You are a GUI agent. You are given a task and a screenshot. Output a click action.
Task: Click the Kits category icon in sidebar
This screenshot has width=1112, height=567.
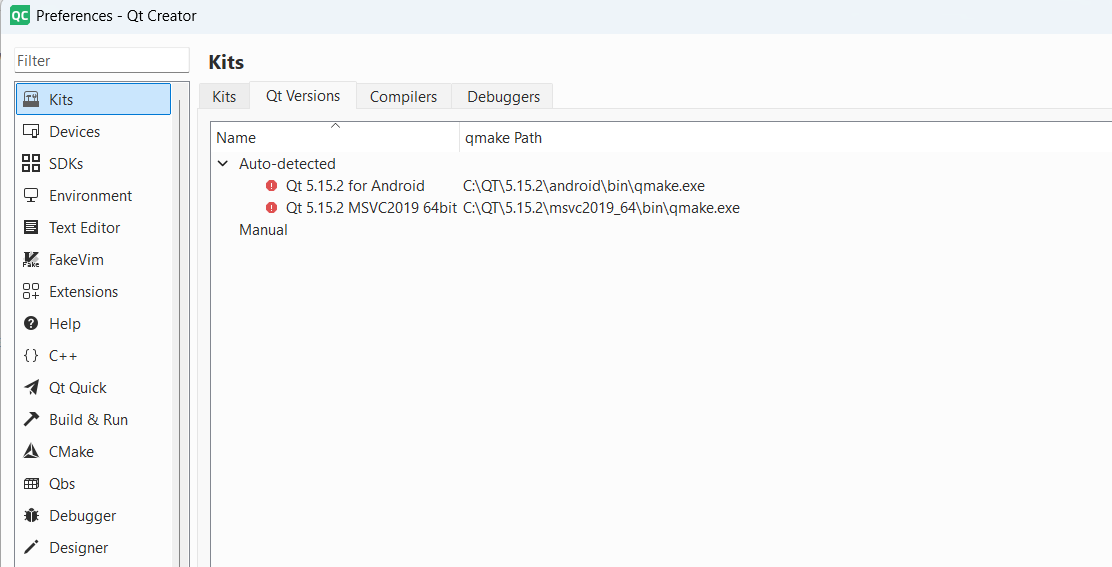(x=31, y=100)
